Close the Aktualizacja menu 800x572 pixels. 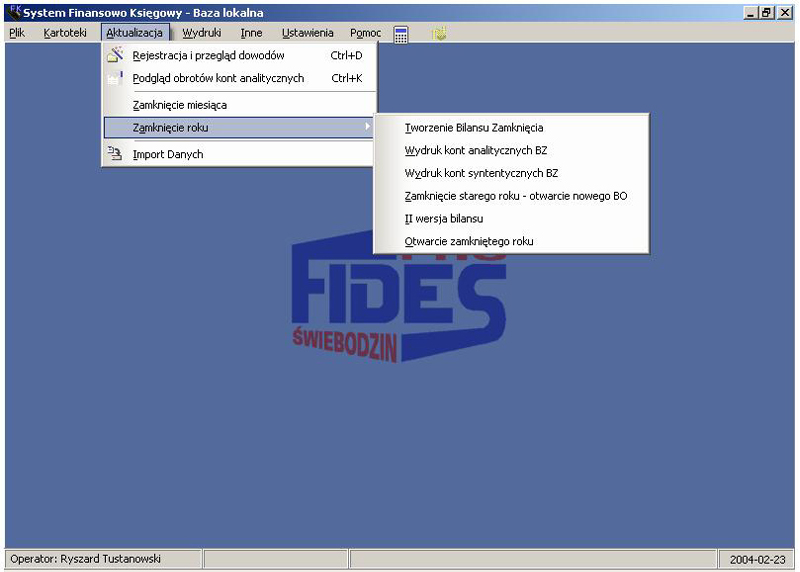tap(135, 33)
